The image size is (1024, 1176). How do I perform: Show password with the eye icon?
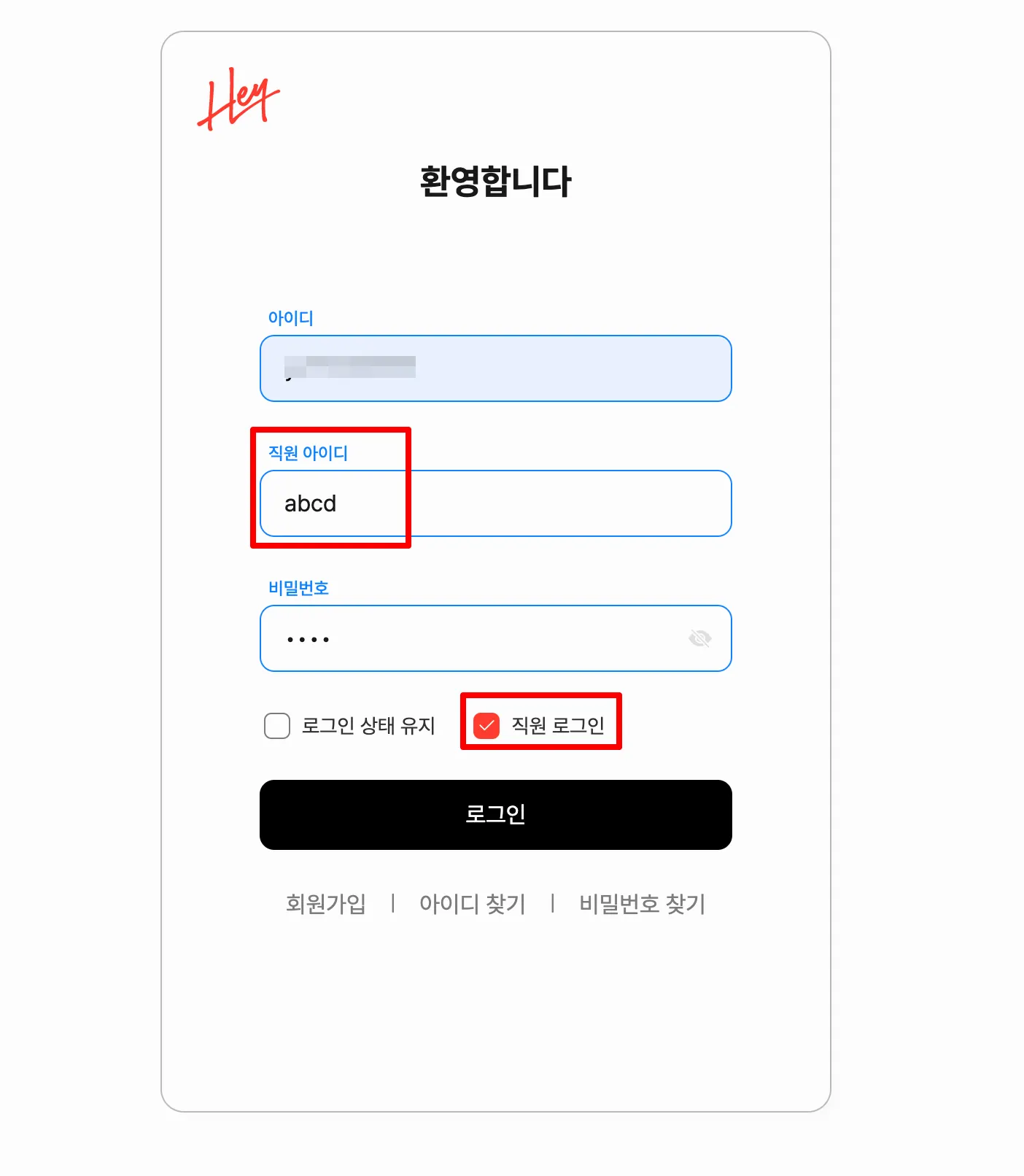[x=699, y=638]
